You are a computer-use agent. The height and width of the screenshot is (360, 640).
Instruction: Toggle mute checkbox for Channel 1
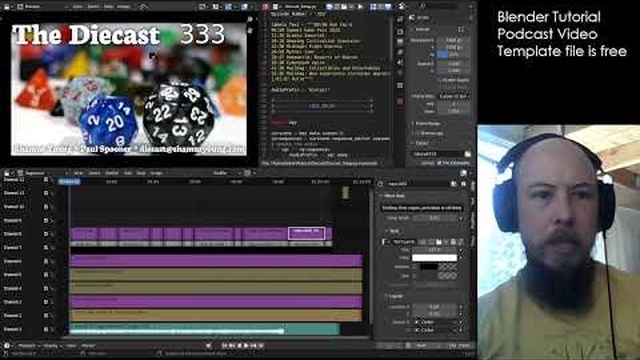(x=46, y=329)
